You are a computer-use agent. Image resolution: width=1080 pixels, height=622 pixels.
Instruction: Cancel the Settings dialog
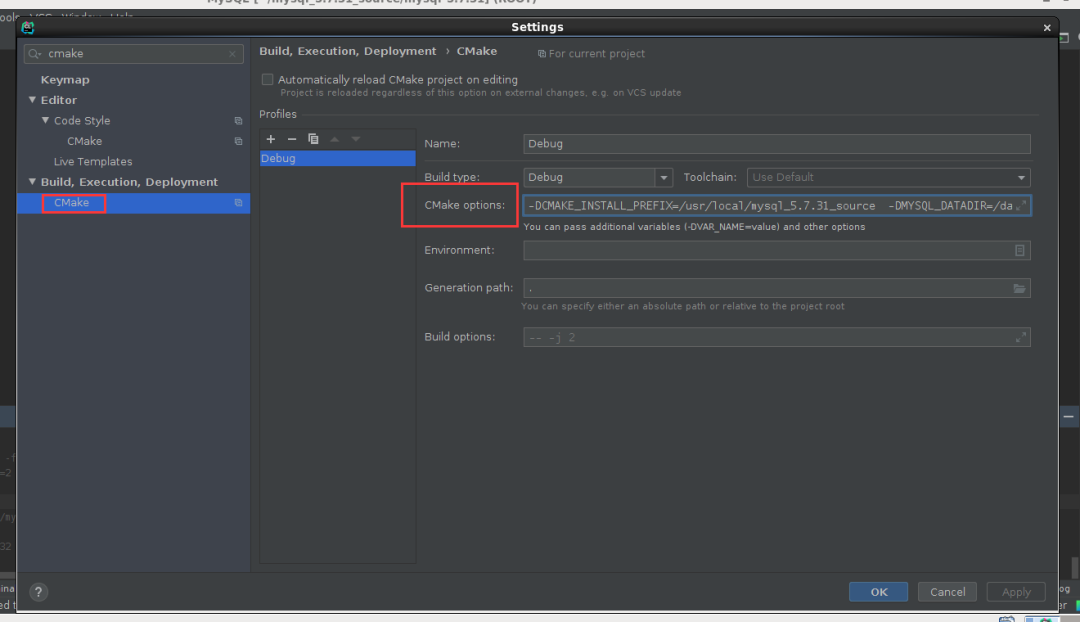point(946,591)
